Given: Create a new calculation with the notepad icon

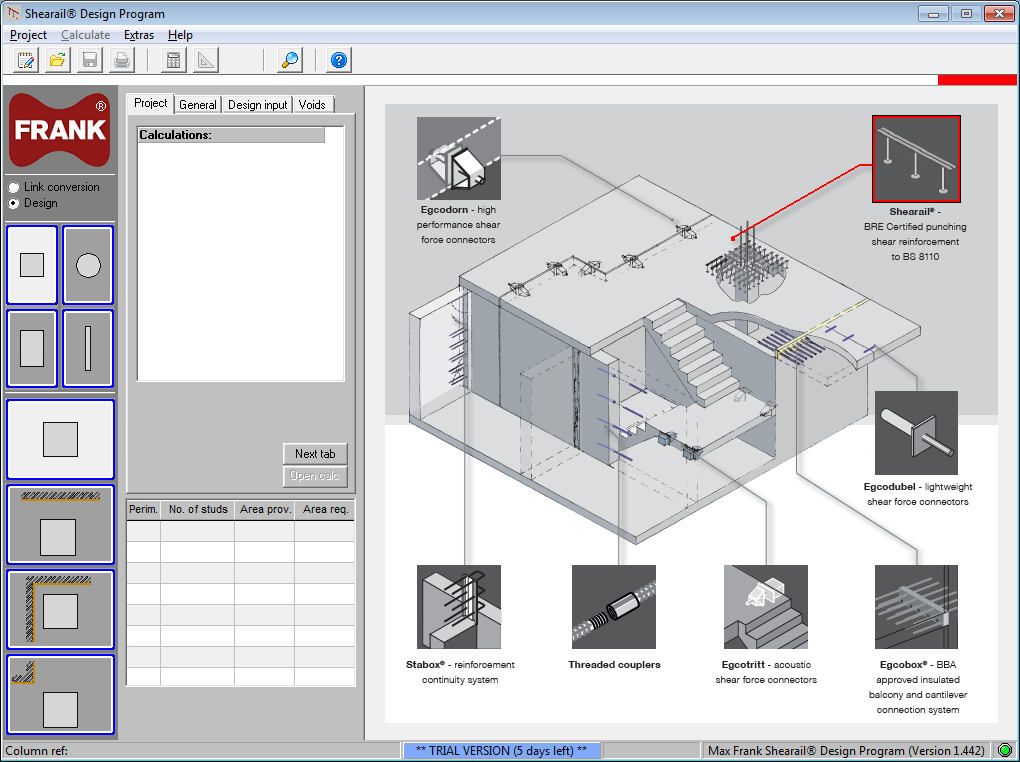Looking at the screenshot, I should point(23,59).
